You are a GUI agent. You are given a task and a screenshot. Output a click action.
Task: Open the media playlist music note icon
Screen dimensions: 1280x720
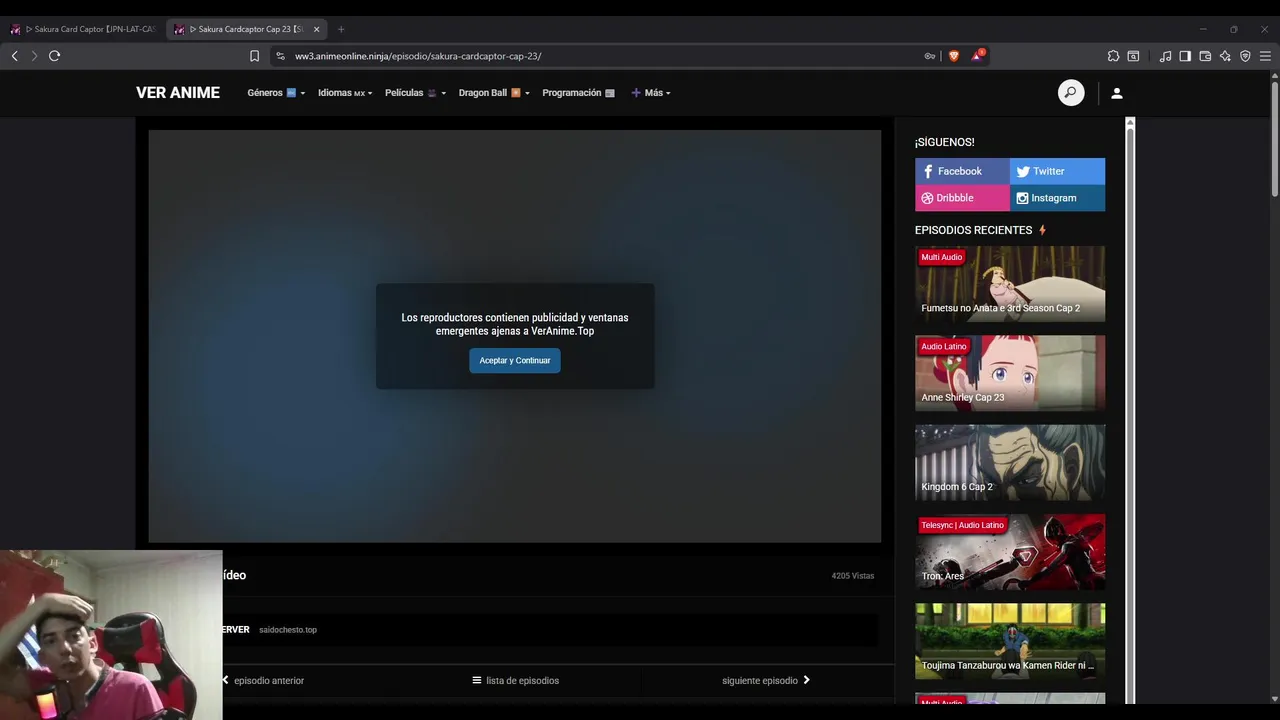(x=1165, y=56)
